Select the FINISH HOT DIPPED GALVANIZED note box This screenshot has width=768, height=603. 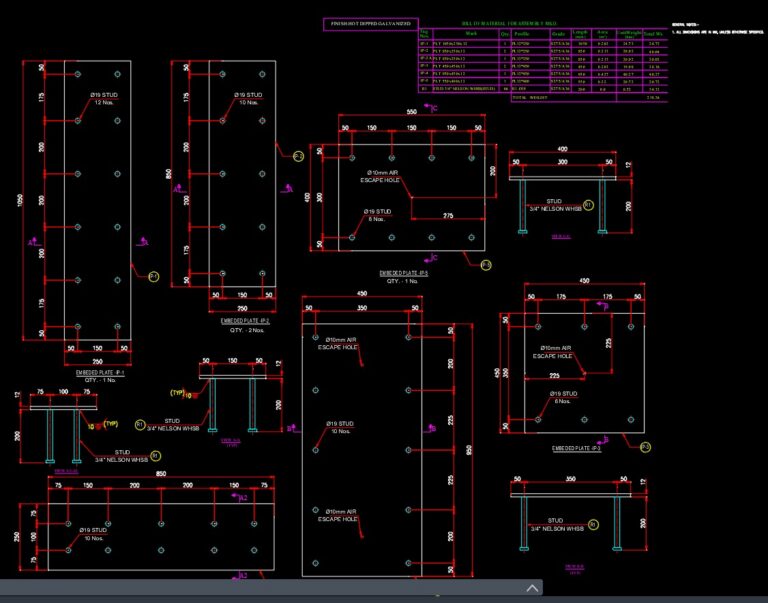(371, 24)
